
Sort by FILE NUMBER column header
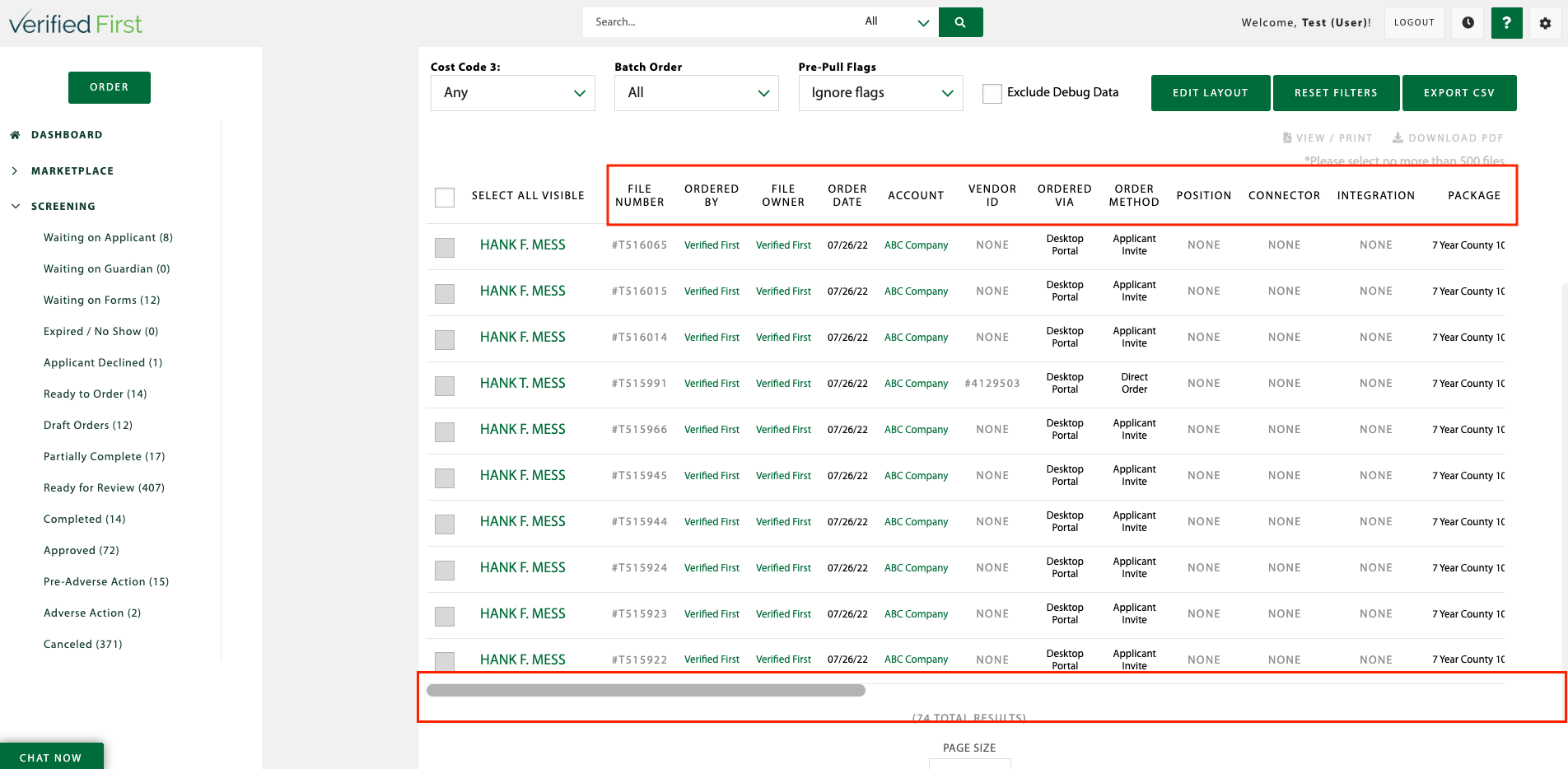click(640, 196)
